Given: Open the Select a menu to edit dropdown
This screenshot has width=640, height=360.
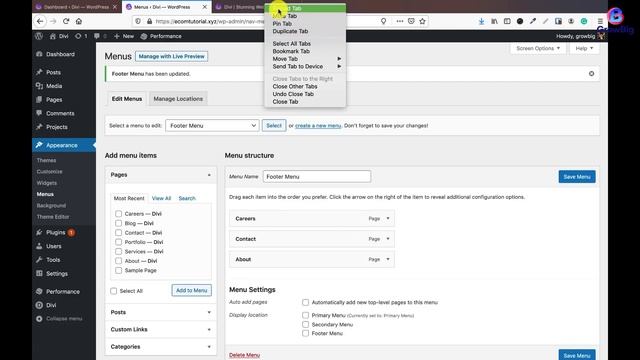Looking at the screenshot, I should pyautogui.click(x=212, y=125).
